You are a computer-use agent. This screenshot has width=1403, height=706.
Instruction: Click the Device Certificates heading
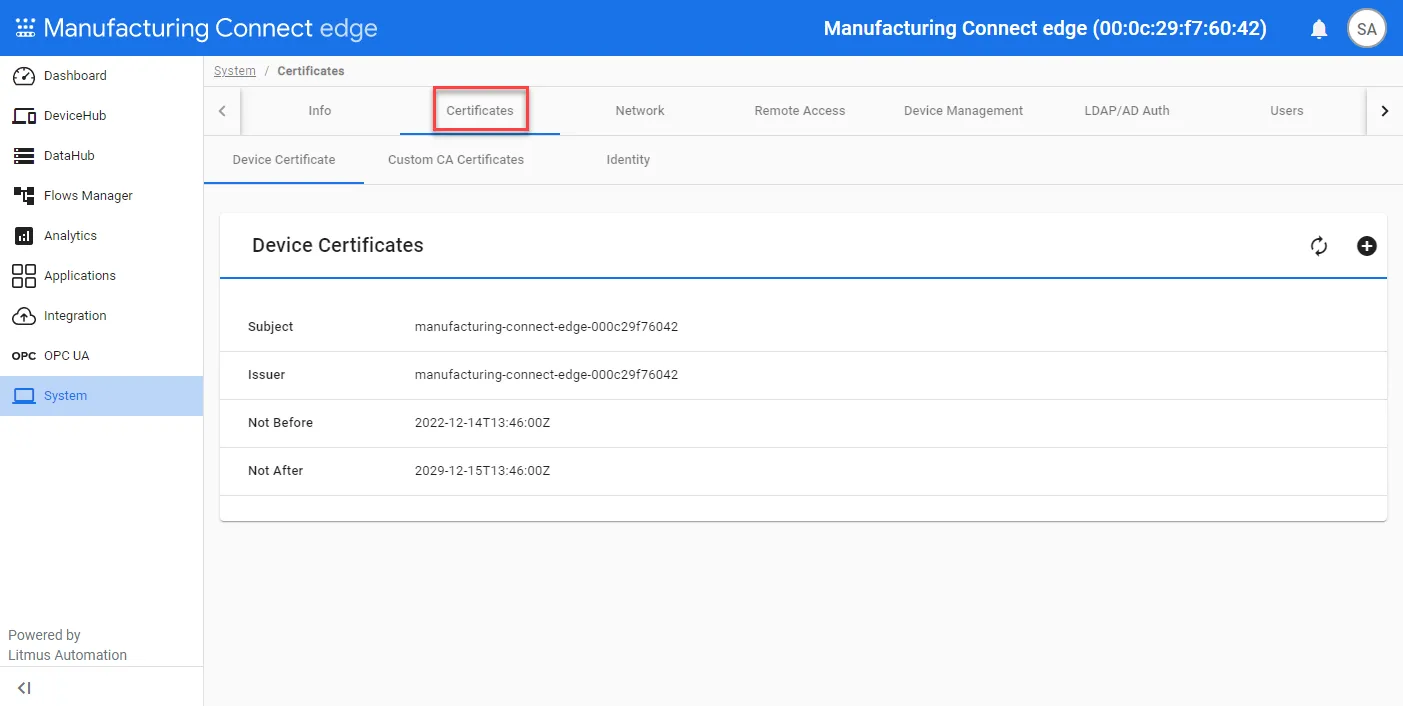click(338, 245)
